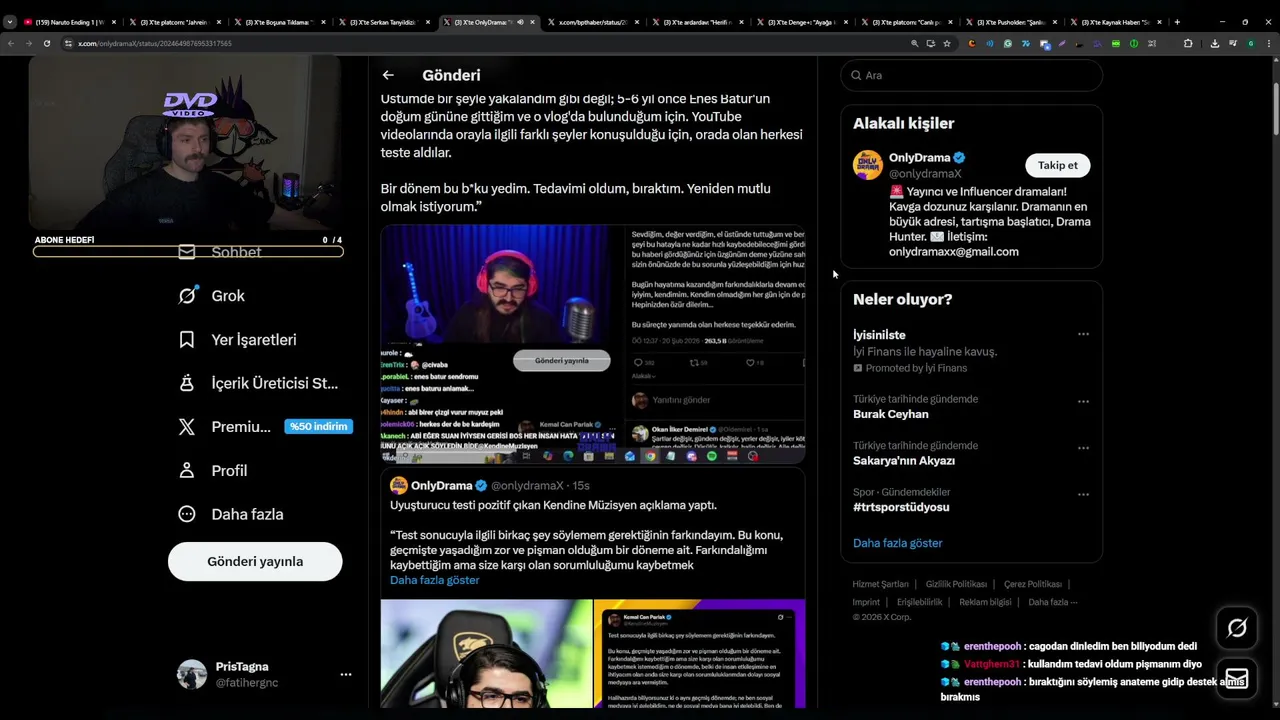Open Grok from the sidebar
Viewport: 1280px width, 720px height.
[x=211, y=296]
